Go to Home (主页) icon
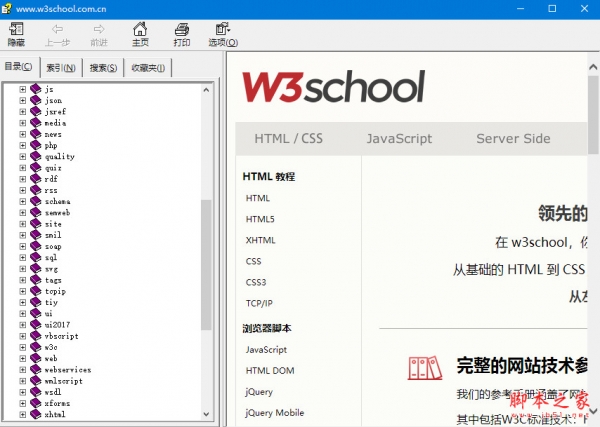The image size is (600, 427). [140, 29]
